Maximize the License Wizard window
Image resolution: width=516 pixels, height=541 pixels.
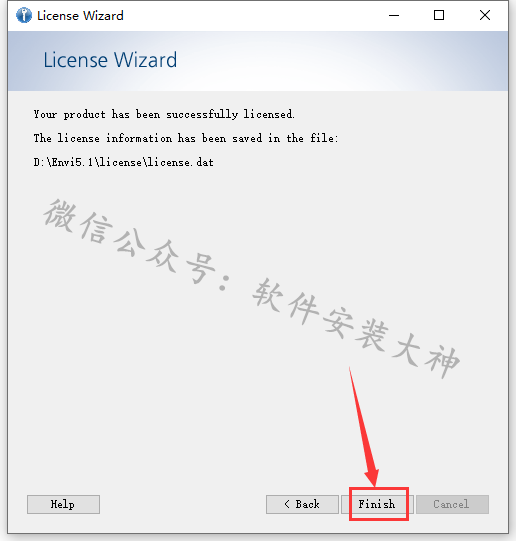(x=439, y=16)
